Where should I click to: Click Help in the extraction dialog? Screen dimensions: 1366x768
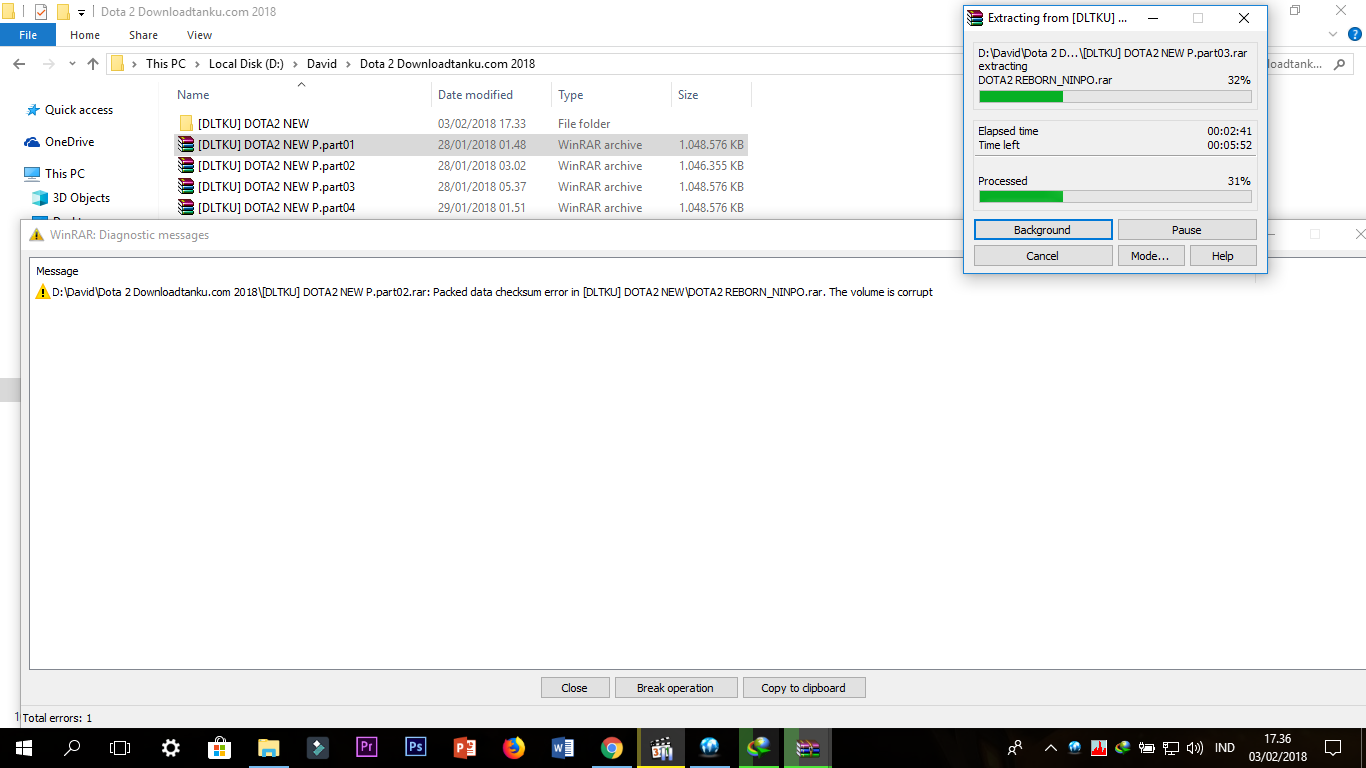[1223, 256]
